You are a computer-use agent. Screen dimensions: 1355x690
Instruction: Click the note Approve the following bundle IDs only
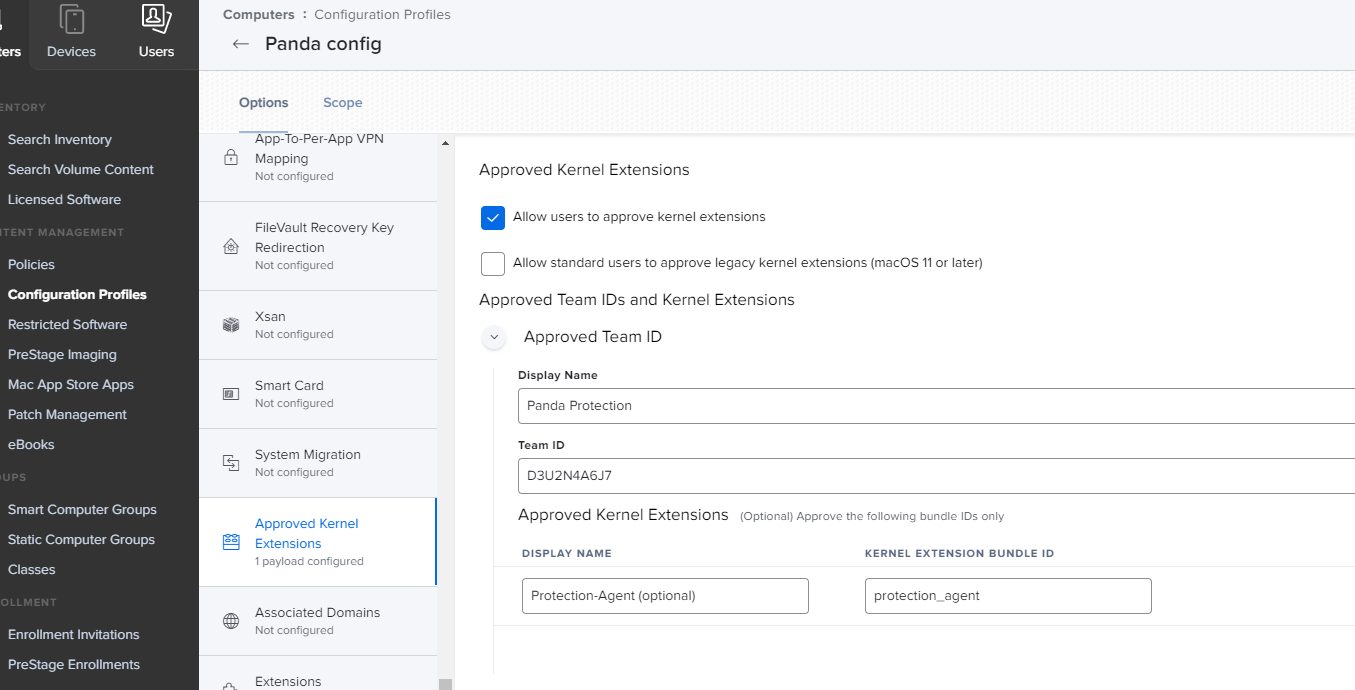tap(872, 517)
